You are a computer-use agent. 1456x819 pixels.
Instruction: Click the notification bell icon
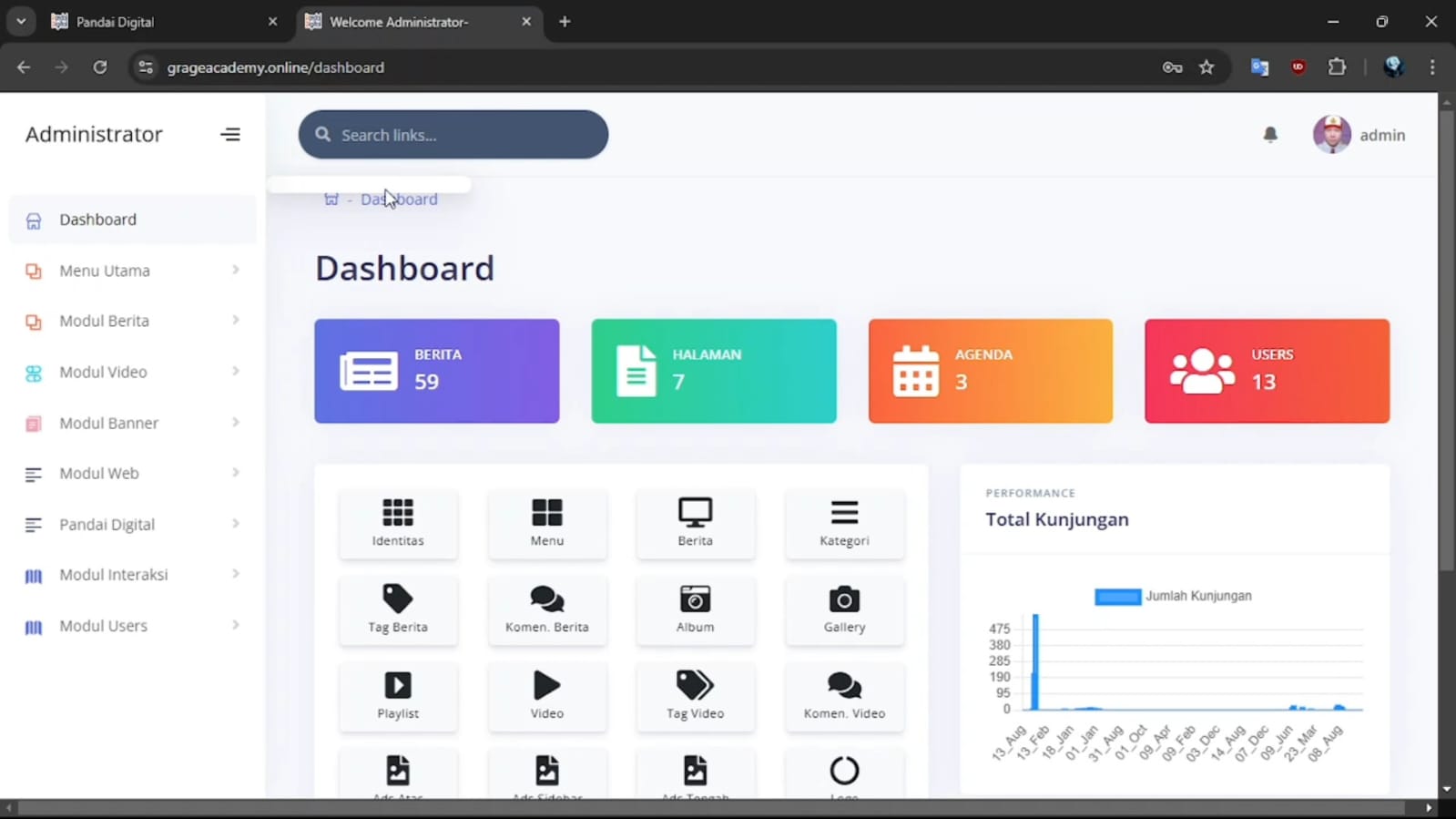(1270, 135)
